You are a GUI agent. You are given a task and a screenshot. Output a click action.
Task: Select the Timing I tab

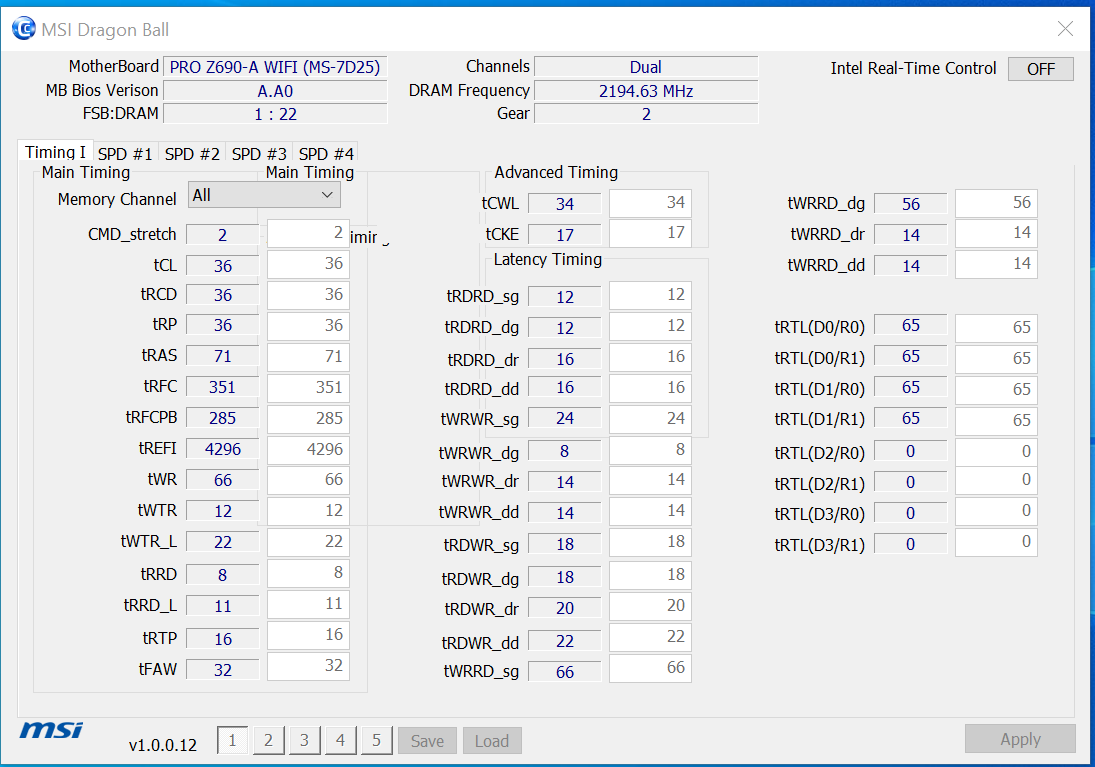pos(55,151)
